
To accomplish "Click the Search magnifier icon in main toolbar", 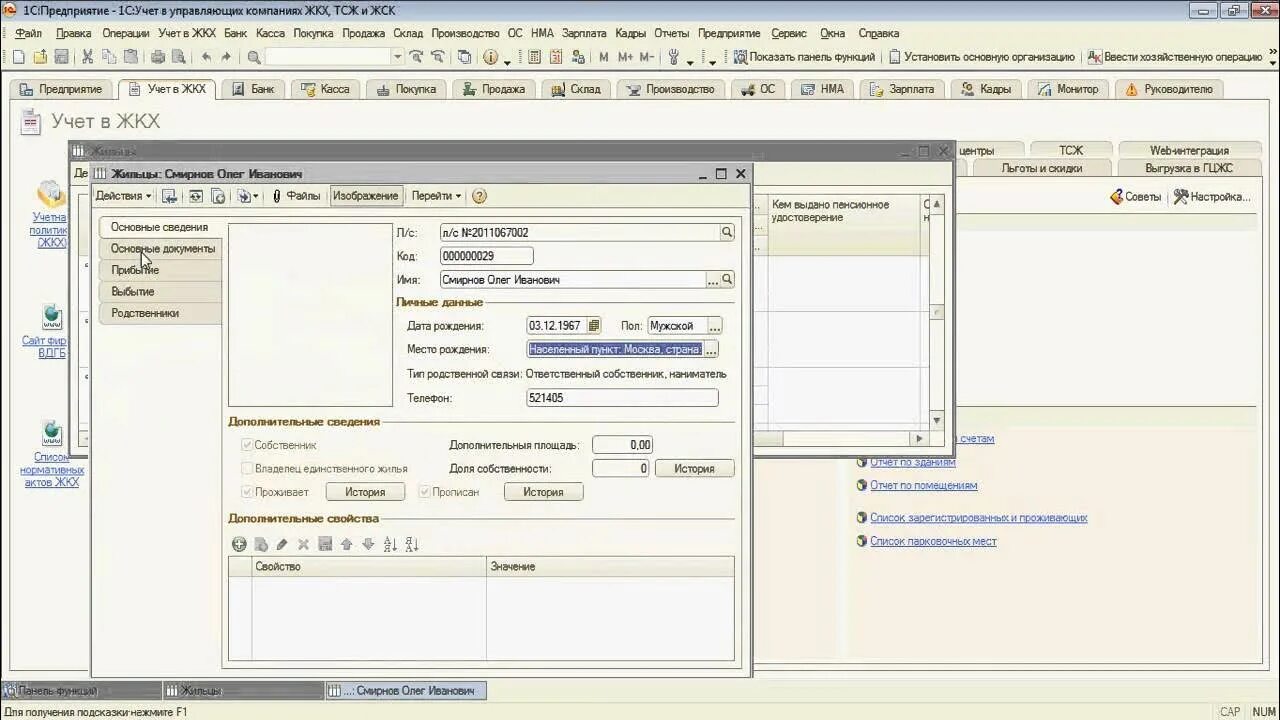I will point(254,57).
